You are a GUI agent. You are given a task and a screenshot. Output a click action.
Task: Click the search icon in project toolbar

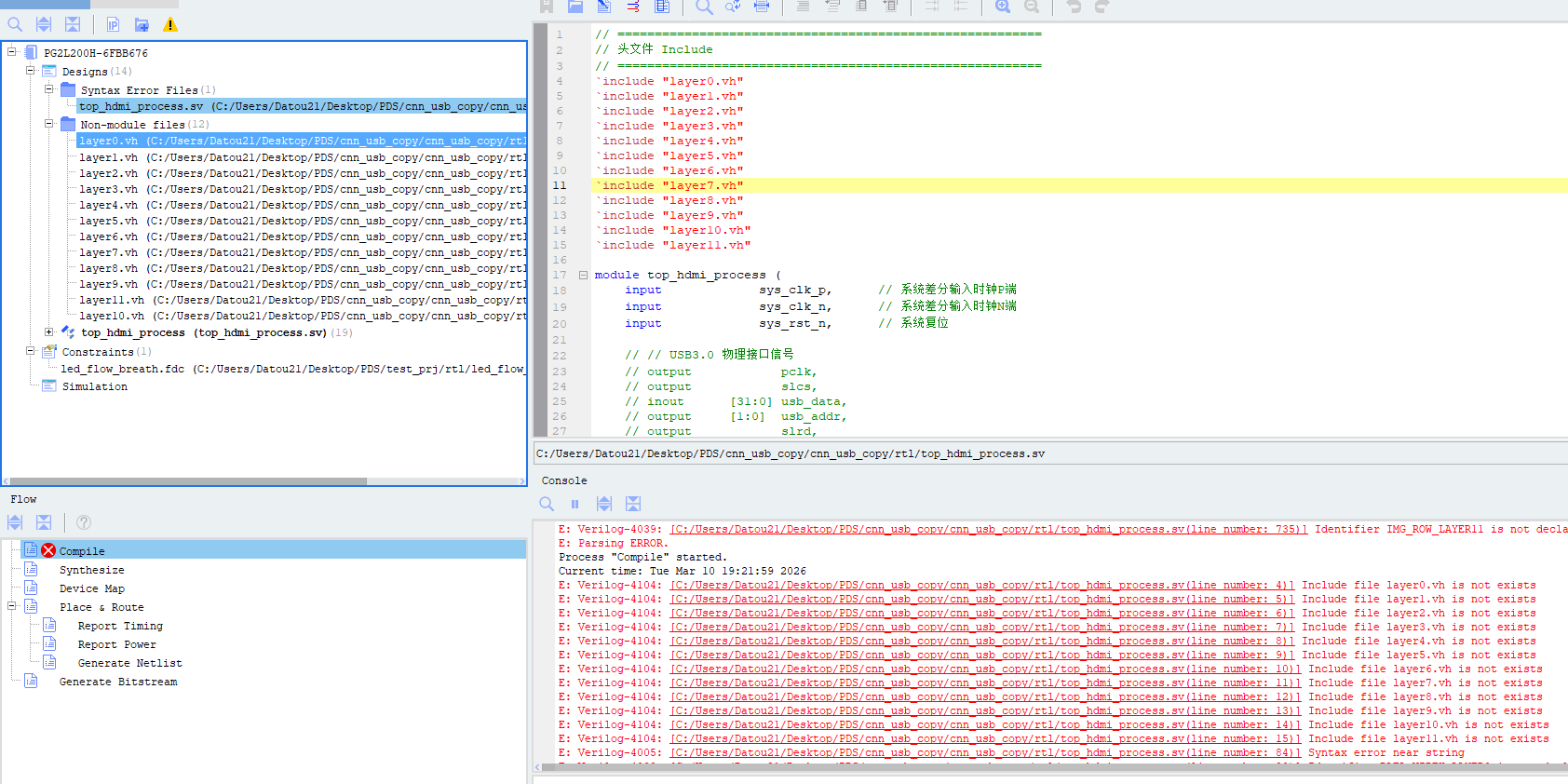(15, 25)
